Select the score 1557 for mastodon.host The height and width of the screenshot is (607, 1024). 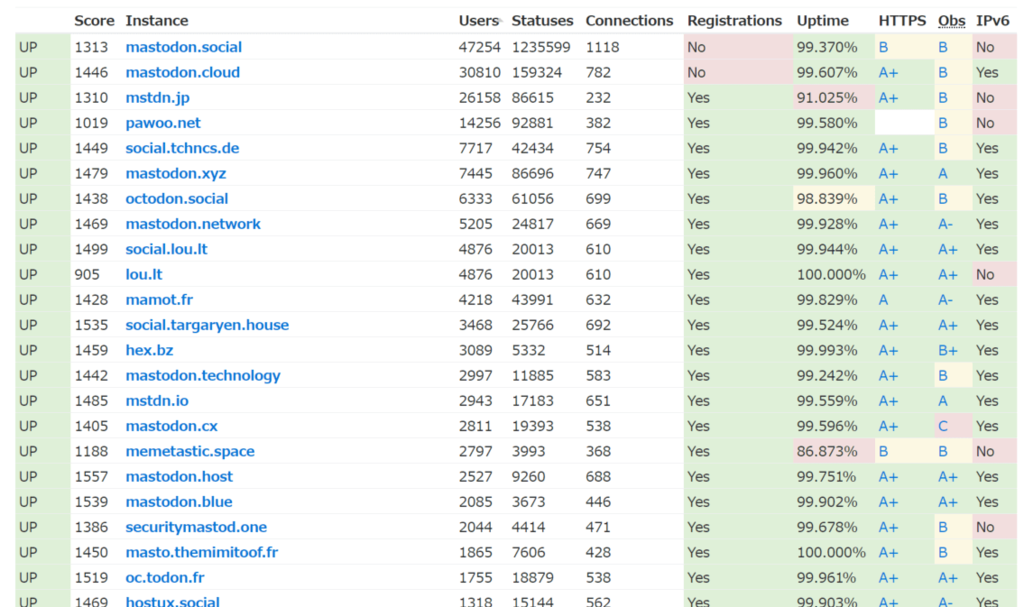point(91,477)
